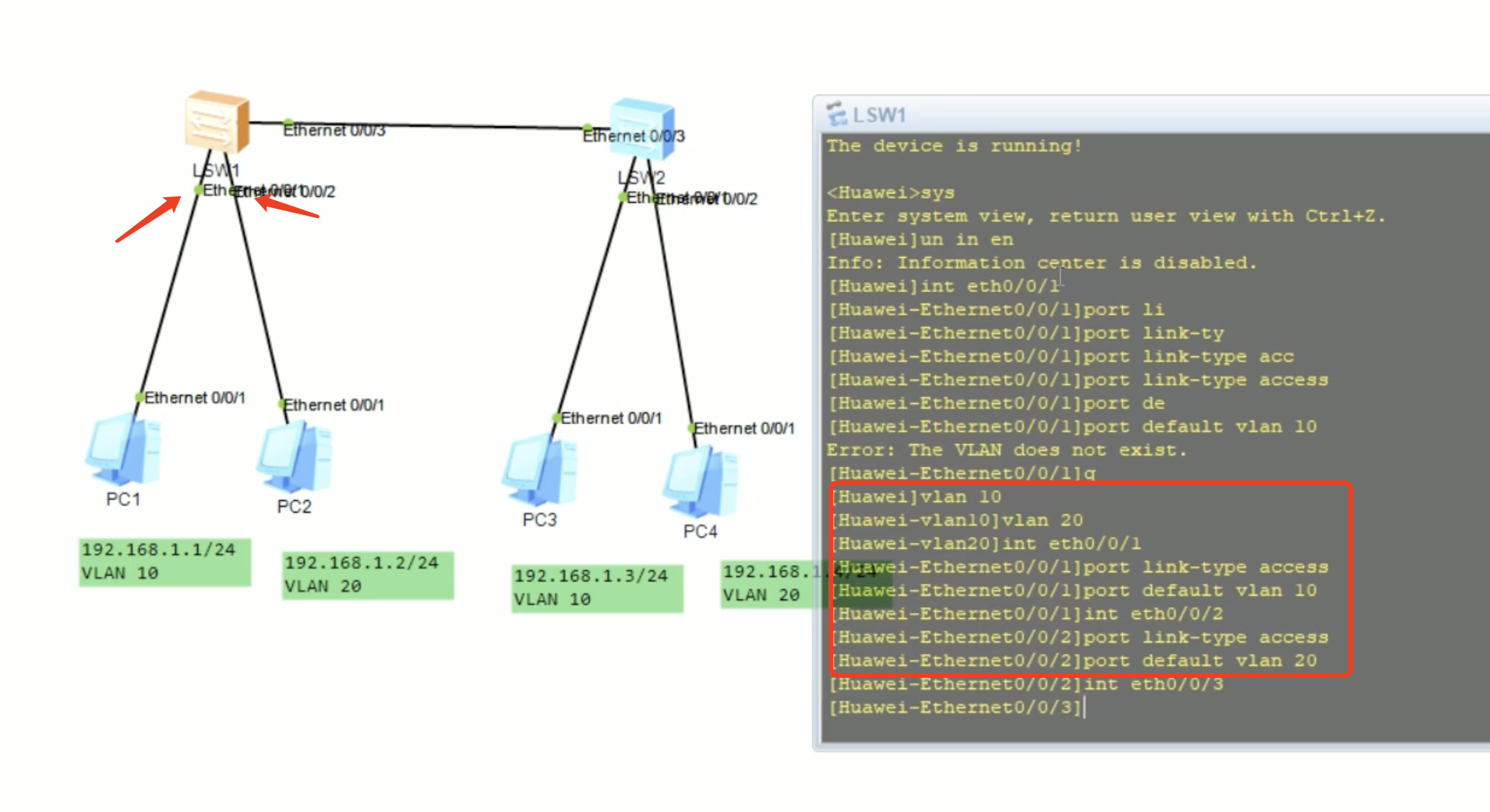Click the 192.168.1.1/24 VLAN 10 note
Screen dimensions: 1490x812
(164, 562)
